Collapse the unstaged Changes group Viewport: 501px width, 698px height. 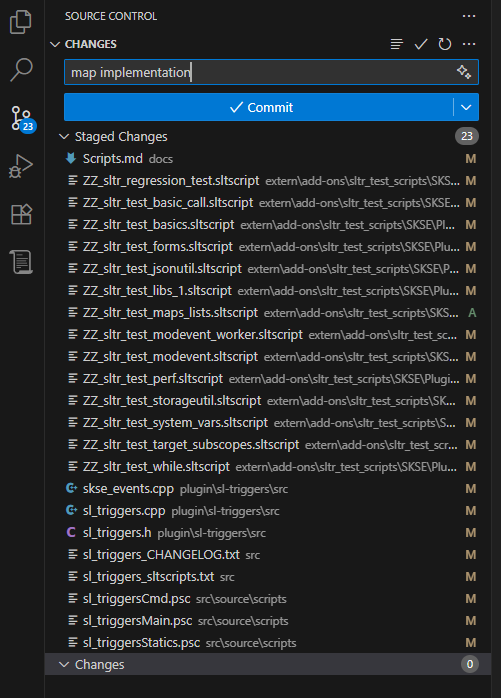coord(64,665)
